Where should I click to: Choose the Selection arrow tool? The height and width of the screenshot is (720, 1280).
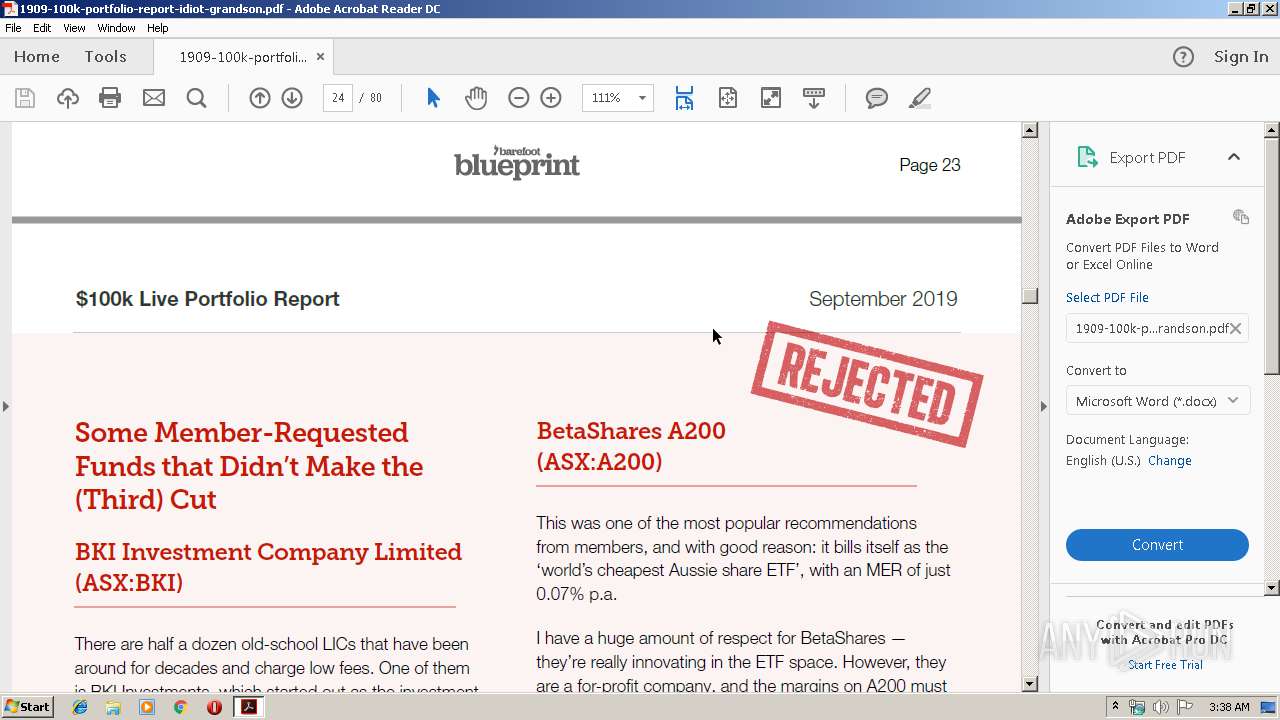[433, 98]
